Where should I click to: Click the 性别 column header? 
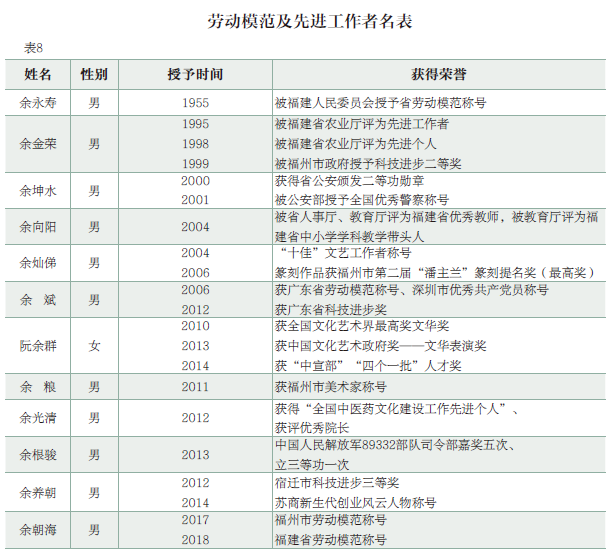point(94,75)
